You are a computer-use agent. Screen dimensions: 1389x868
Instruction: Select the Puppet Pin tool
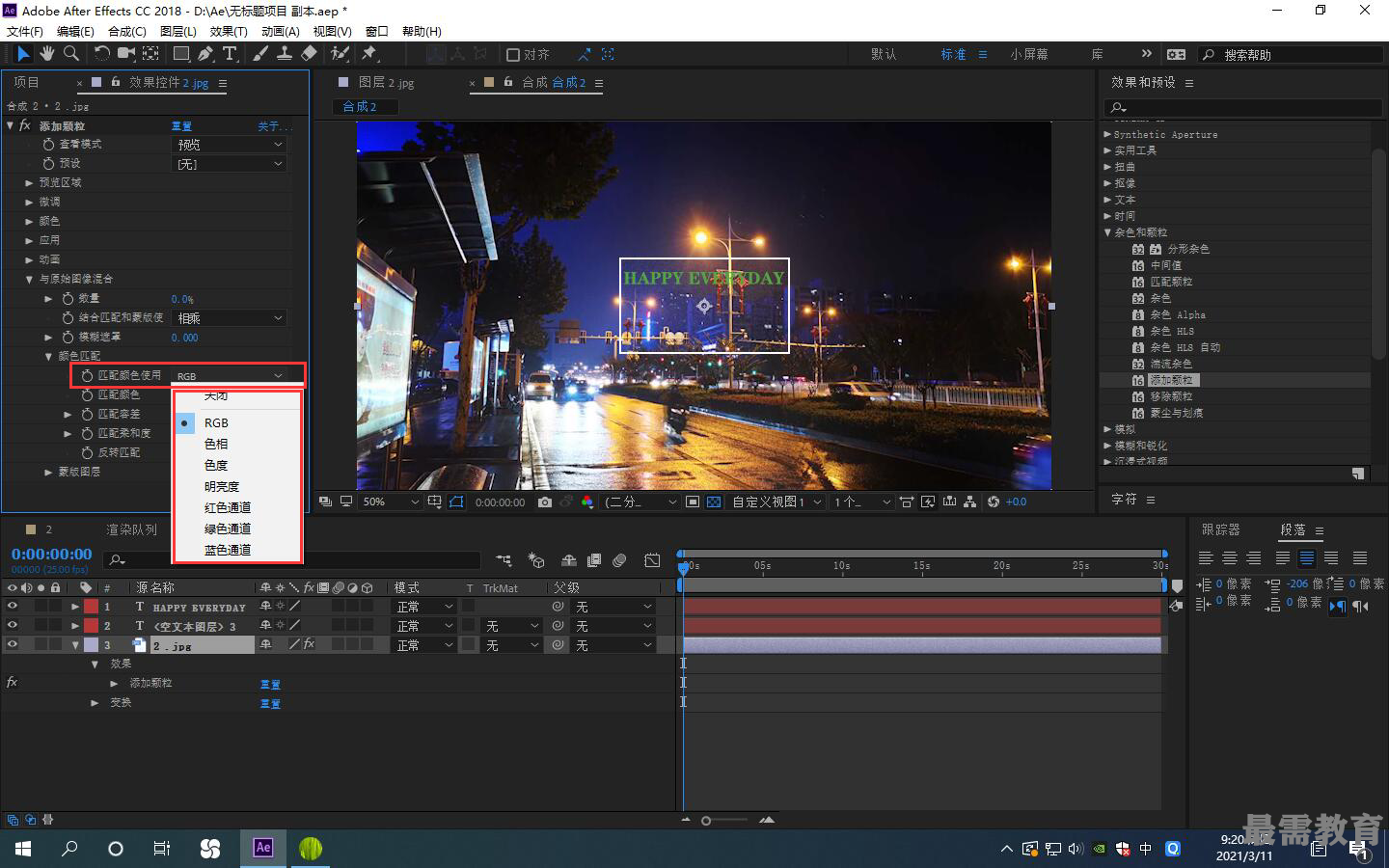click(369, 54)
